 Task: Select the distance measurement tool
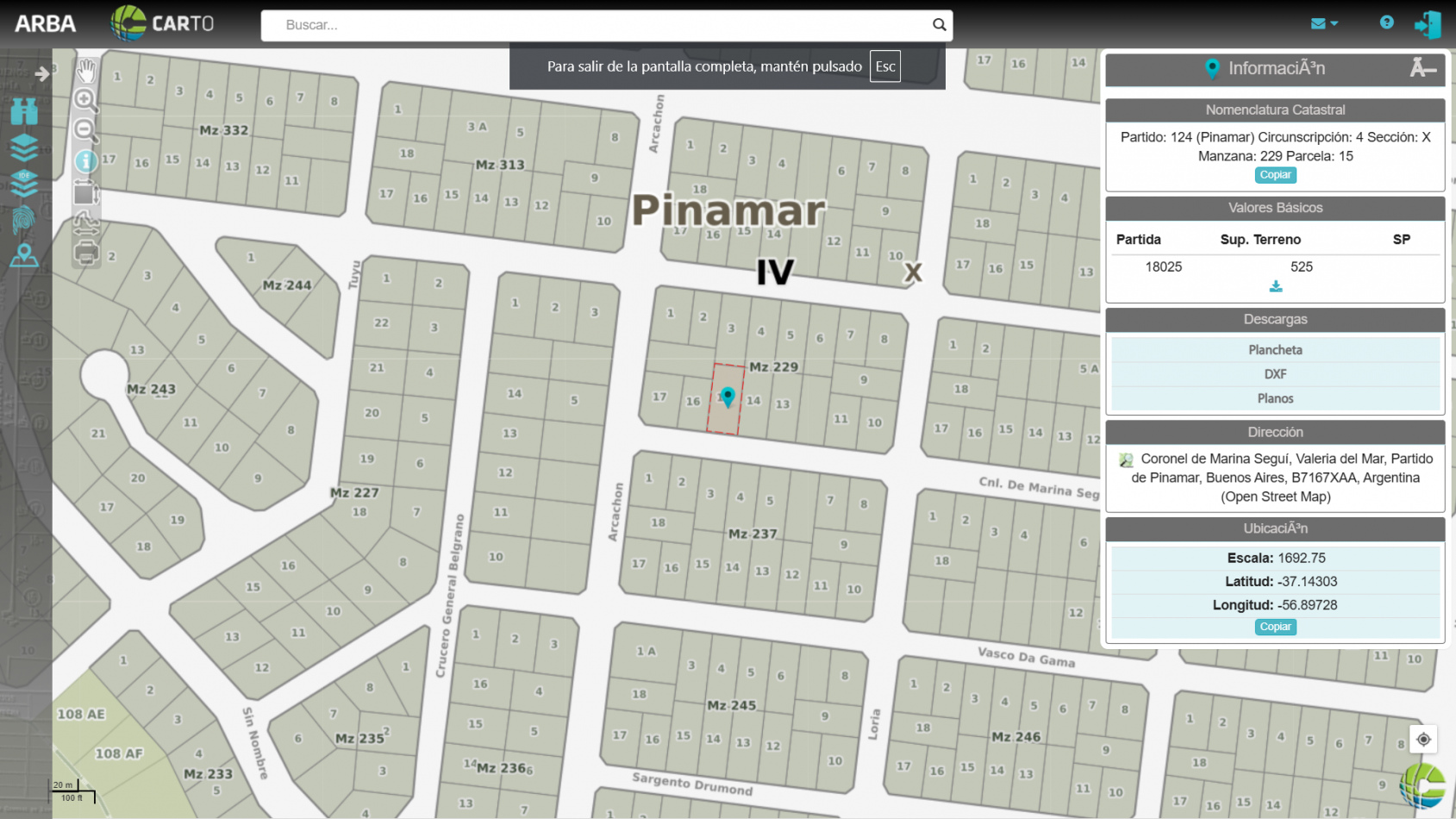(x=85, y=222)
